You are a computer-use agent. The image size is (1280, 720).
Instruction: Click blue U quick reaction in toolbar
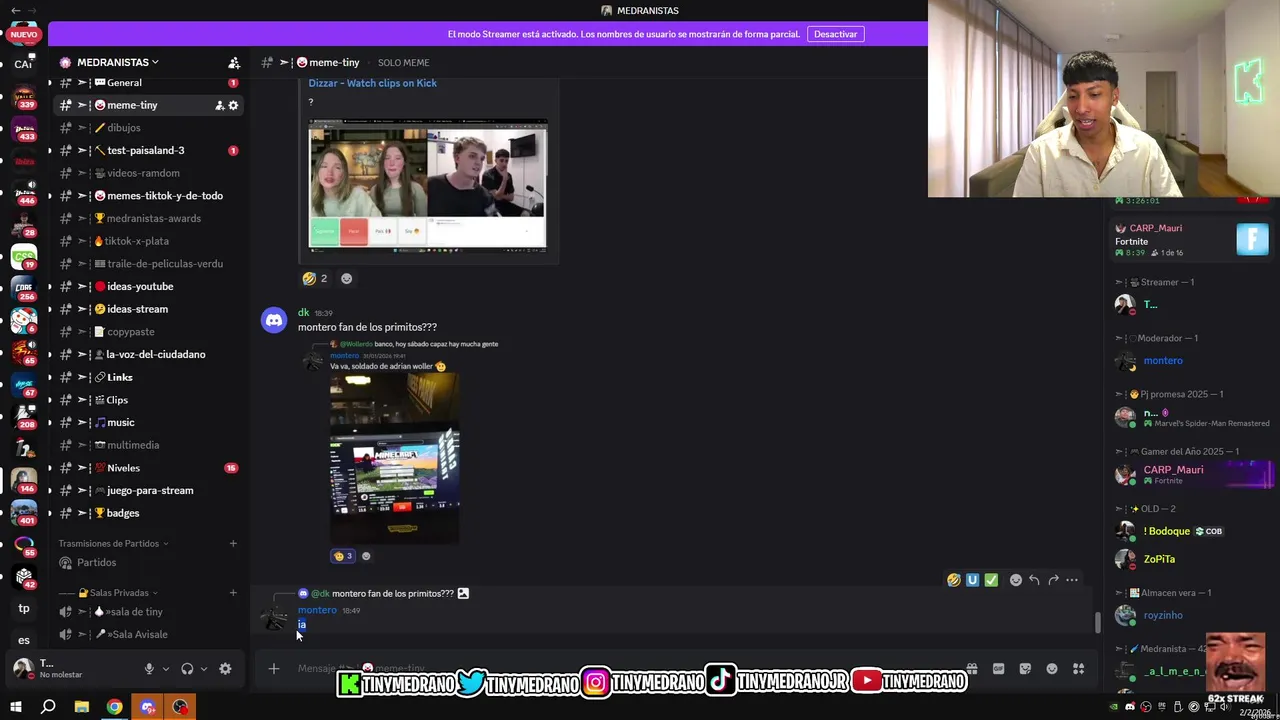pos(972,580)
